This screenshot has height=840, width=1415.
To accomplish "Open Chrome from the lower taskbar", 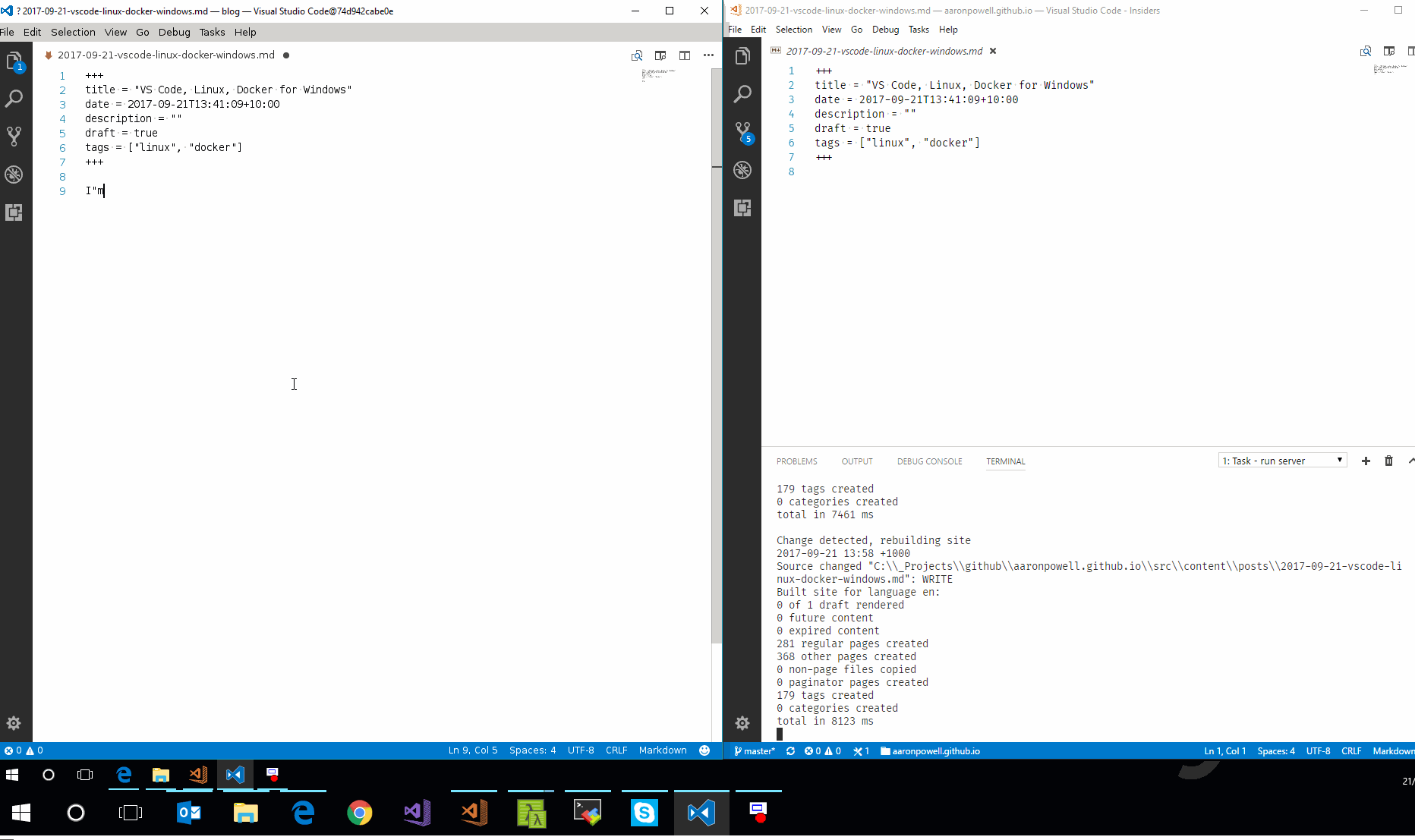I will (360, 813).
